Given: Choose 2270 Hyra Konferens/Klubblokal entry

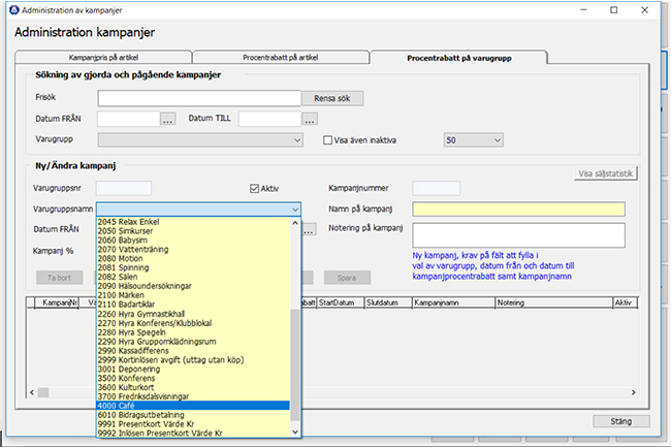Looking at the screenshot, I should pyautogui.click(x=193, y=323).
